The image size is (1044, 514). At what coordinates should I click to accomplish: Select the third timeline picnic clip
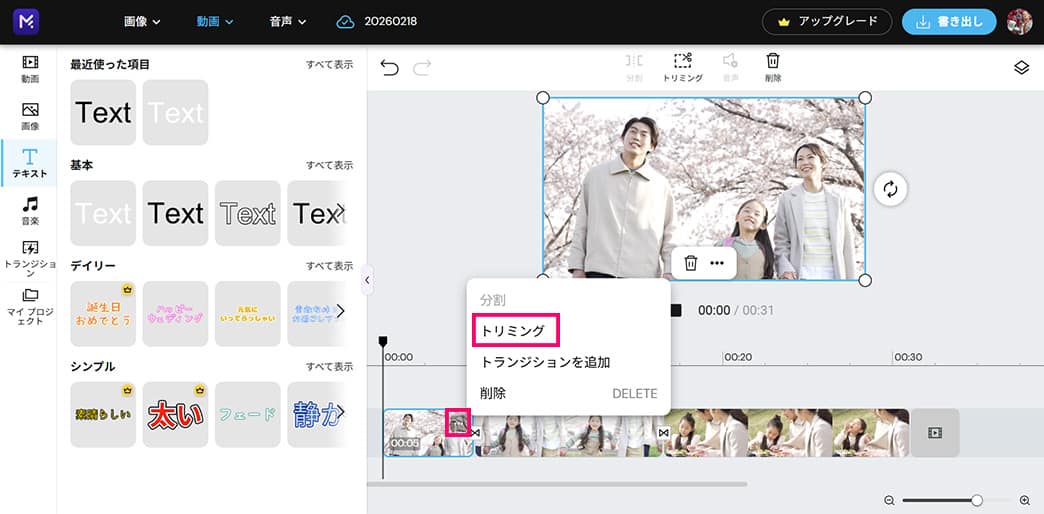[x=788, y=433]
